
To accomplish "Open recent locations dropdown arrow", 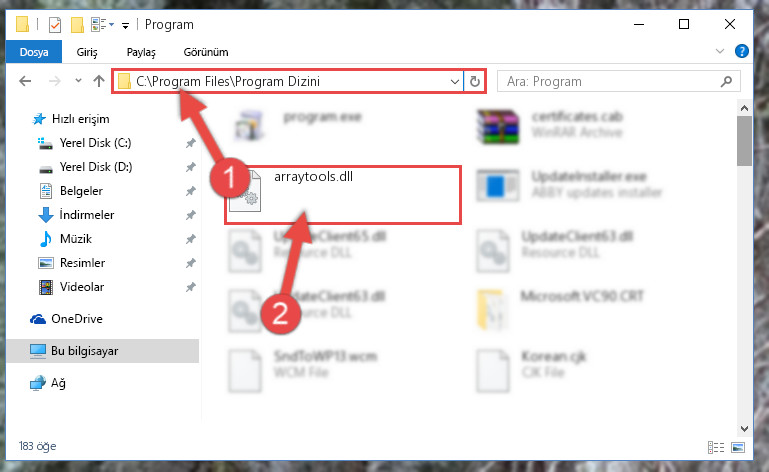I will [x=78, y=81].
